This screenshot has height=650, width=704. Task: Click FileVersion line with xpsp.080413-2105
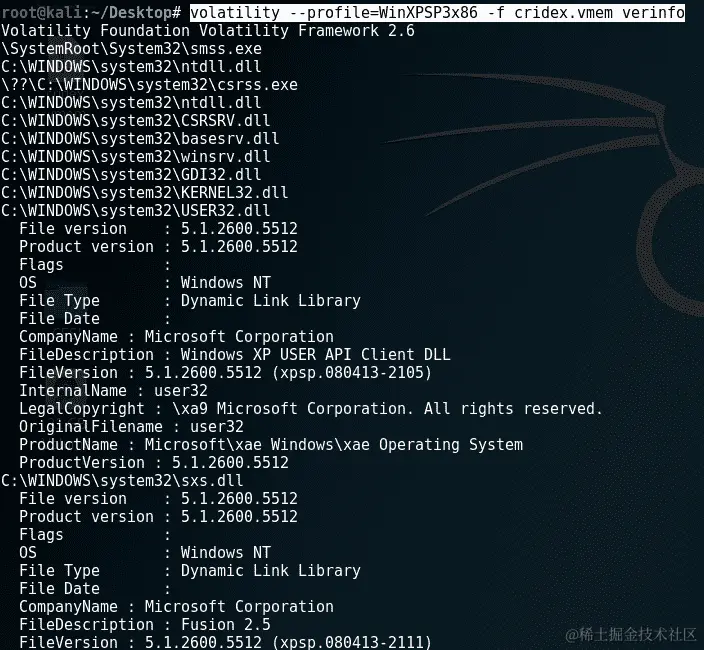(x=225, y=372)
